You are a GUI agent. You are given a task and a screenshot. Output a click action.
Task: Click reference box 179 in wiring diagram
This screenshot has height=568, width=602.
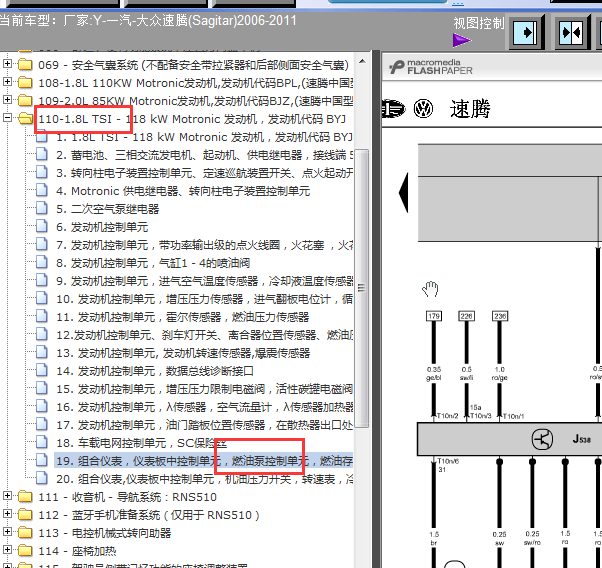point(434,316)
